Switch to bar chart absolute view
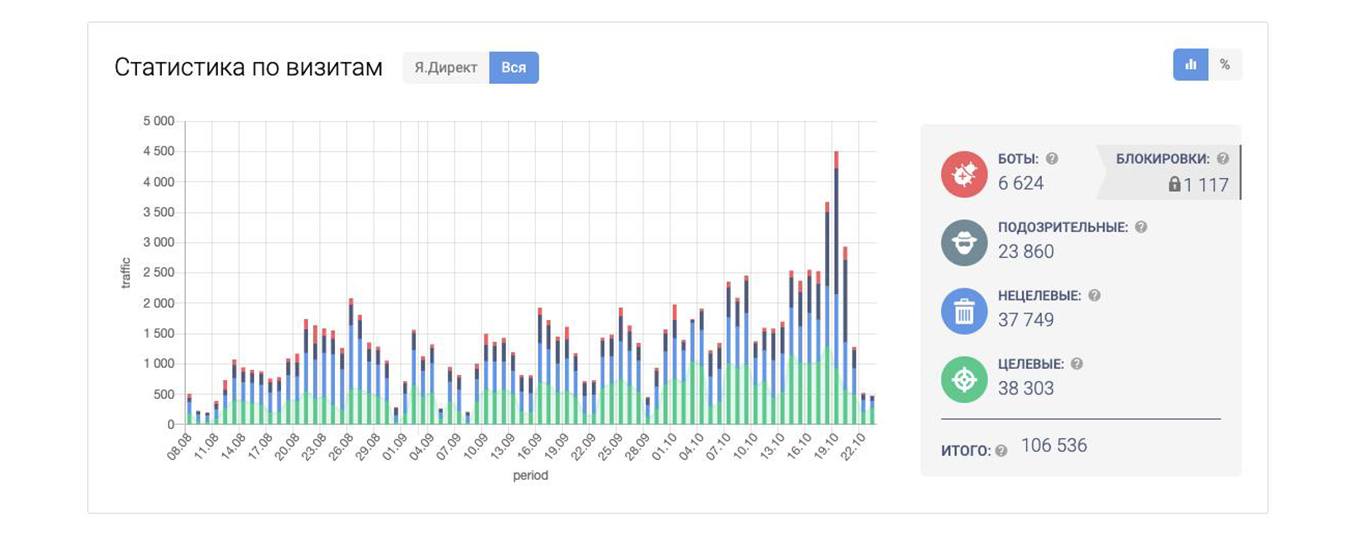The height and width of the screenshot is (536, 1360). (1190, 64)
